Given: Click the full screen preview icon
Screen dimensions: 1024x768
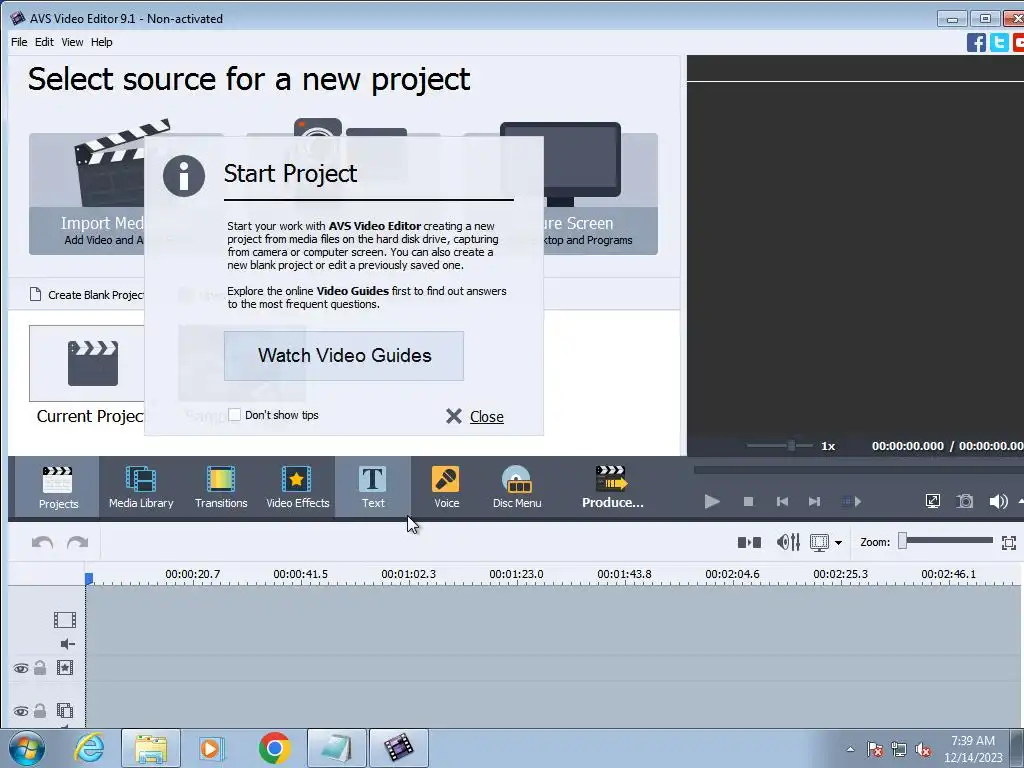Looking at the screenshot, I should 933,502.
